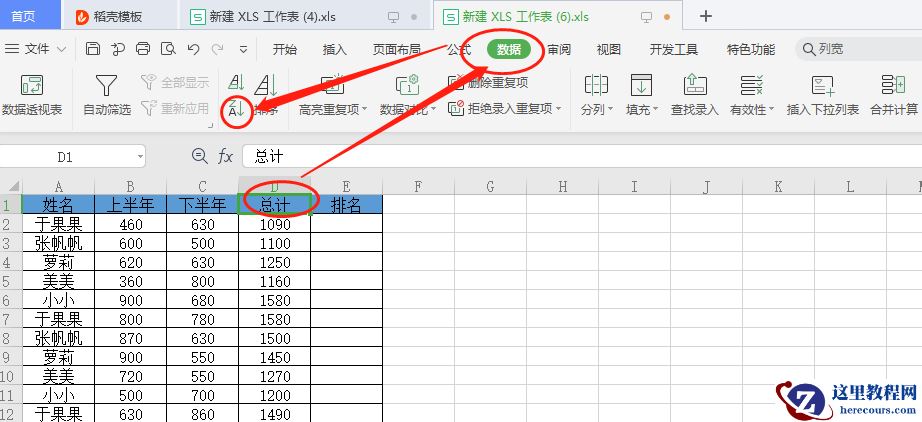
Task: Click the fx insert function icon
Action: [x=226, y=156]
